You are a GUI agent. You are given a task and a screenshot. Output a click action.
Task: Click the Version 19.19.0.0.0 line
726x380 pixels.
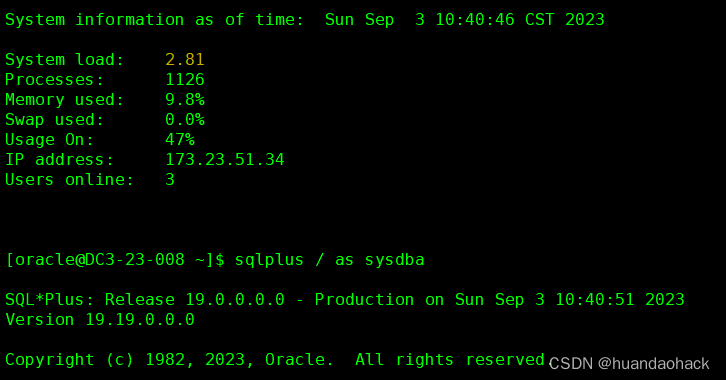click(100, 319)
